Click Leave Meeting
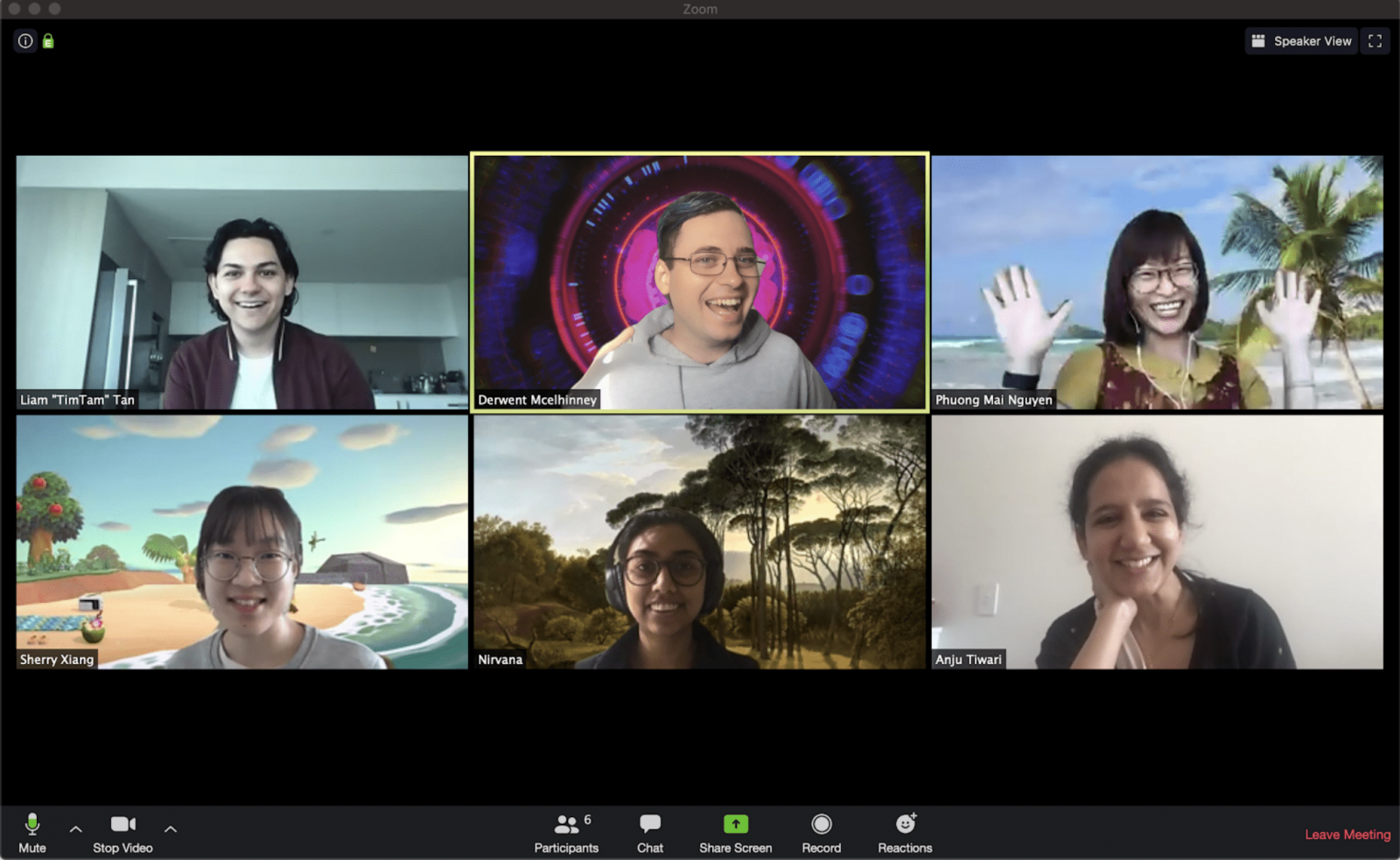 (x=1347, y=835)
